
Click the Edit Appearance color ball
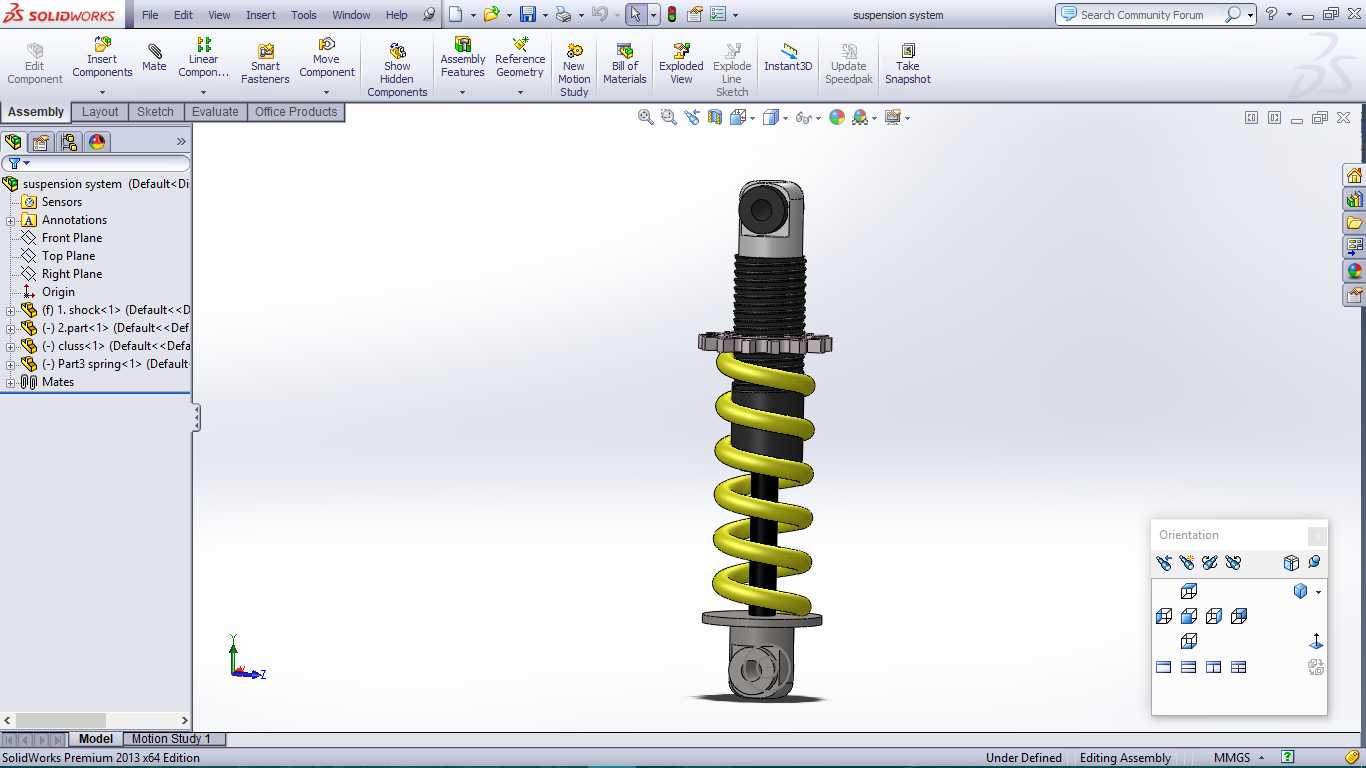pos(837,117)
